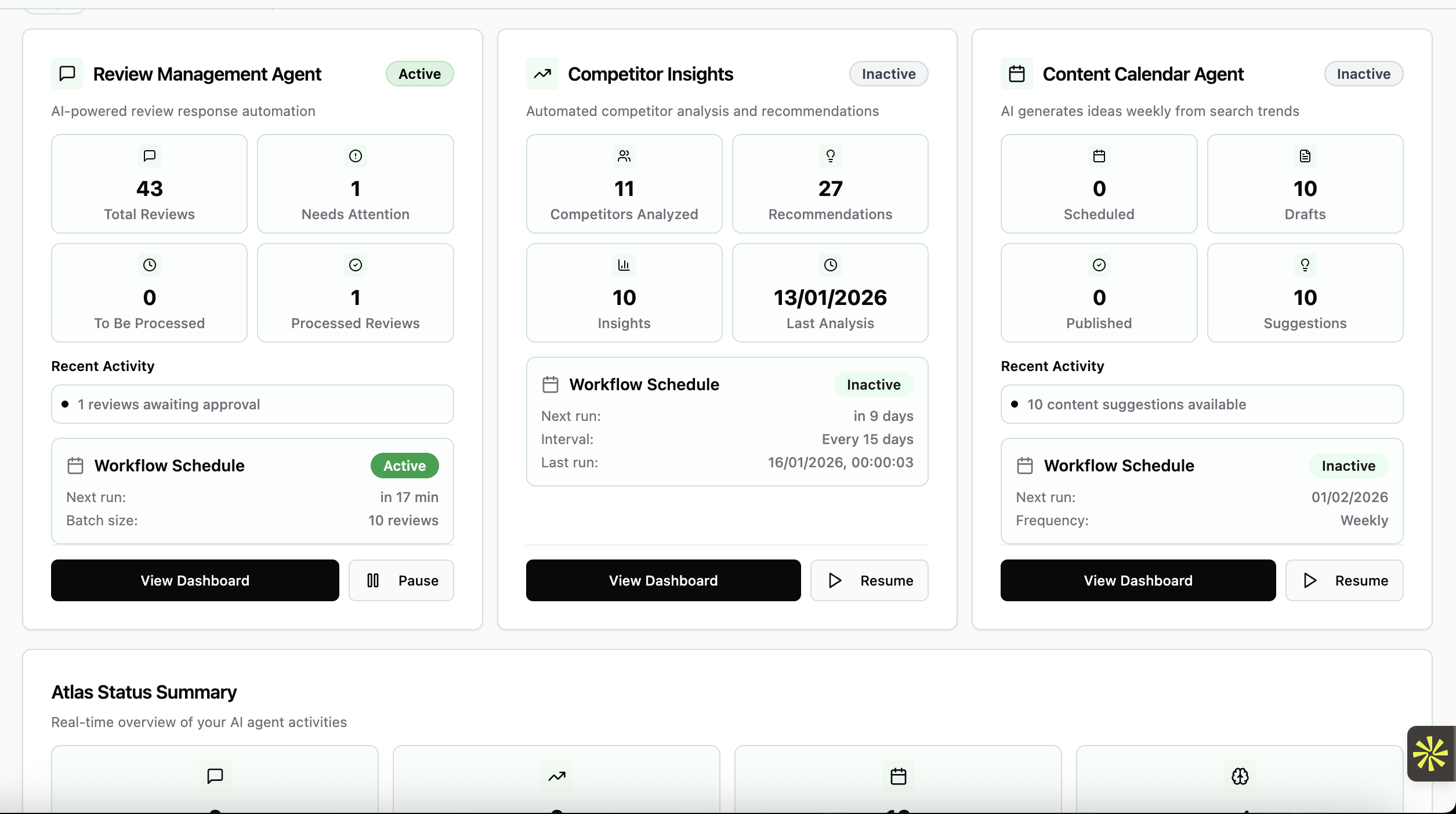Click the clock icon above Last Analysis date
The image size is (1456, 814).
[x=830, y=265]
